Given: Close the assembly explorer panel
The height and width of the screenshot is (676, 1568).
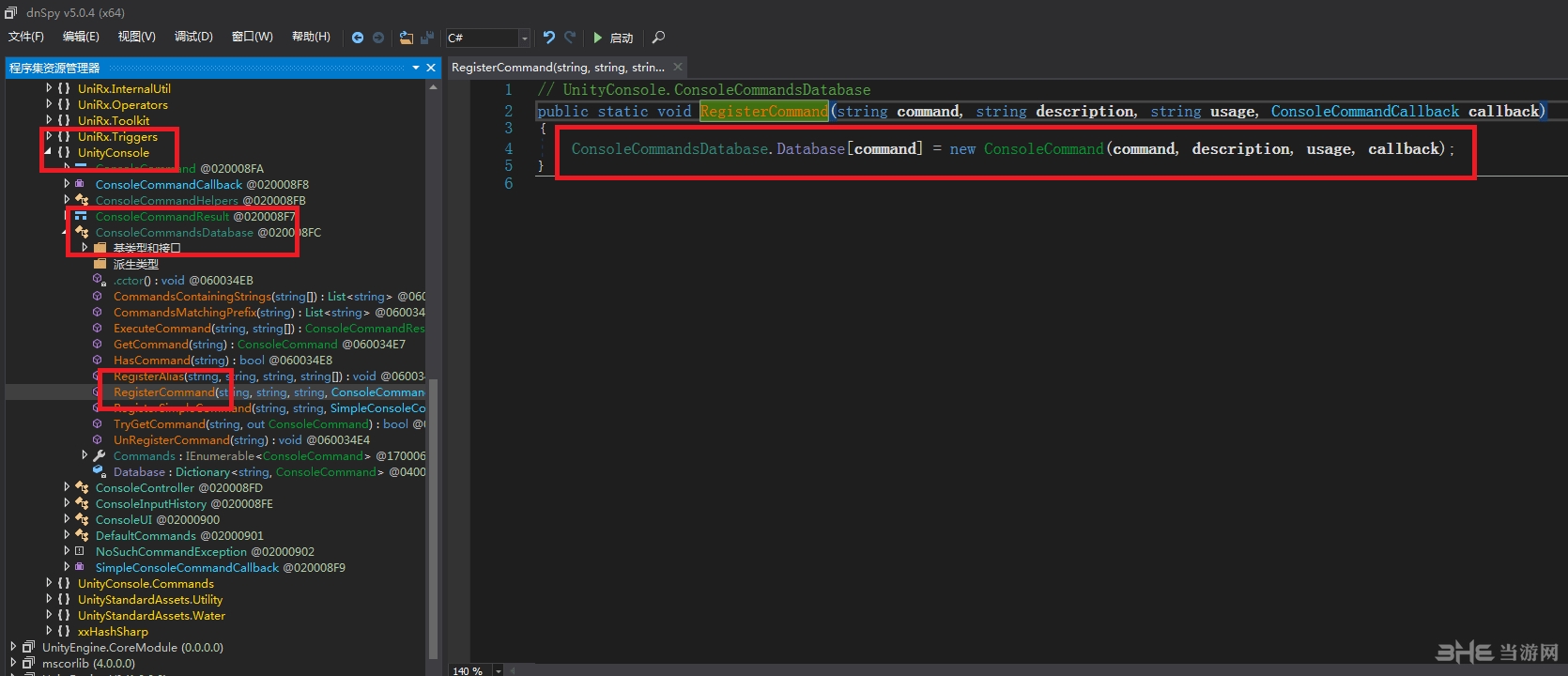Looking at the screenshot, I should (431, 68).
